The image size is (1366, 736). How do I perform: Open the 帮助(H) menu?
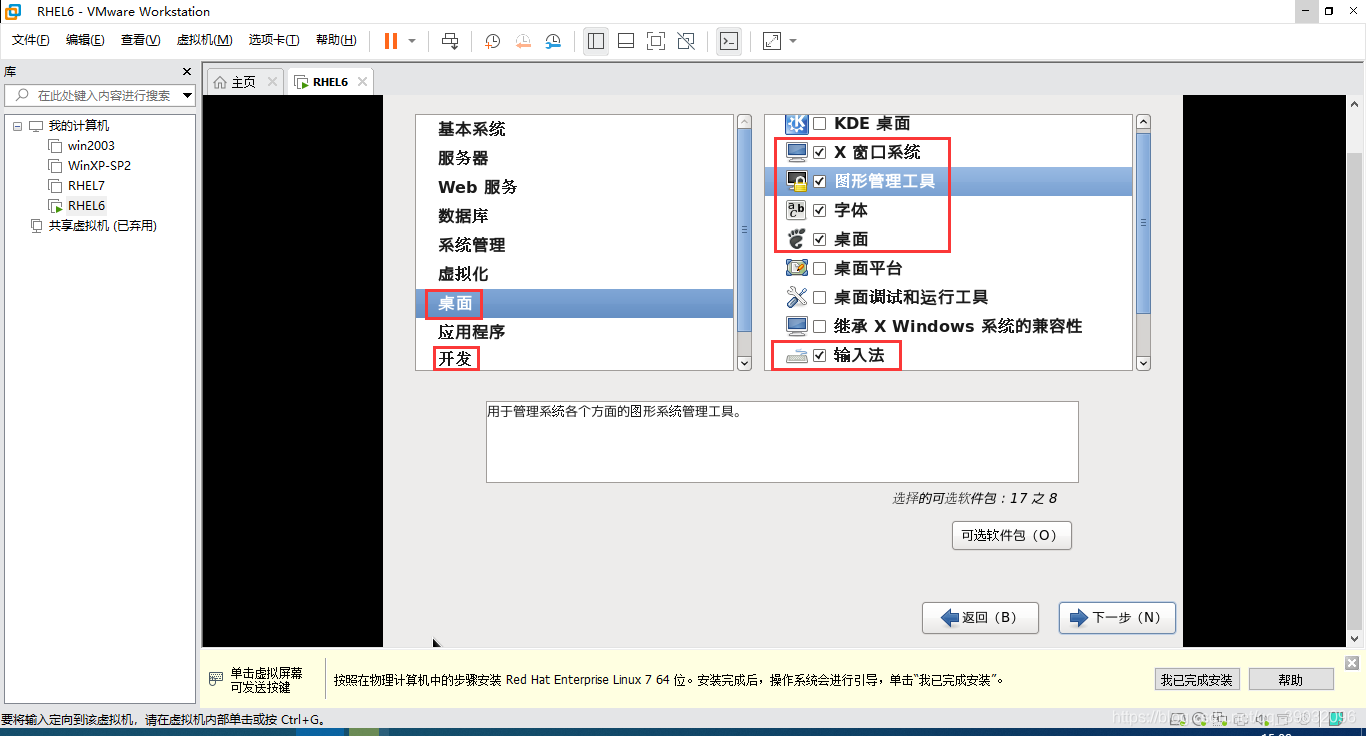336,40
